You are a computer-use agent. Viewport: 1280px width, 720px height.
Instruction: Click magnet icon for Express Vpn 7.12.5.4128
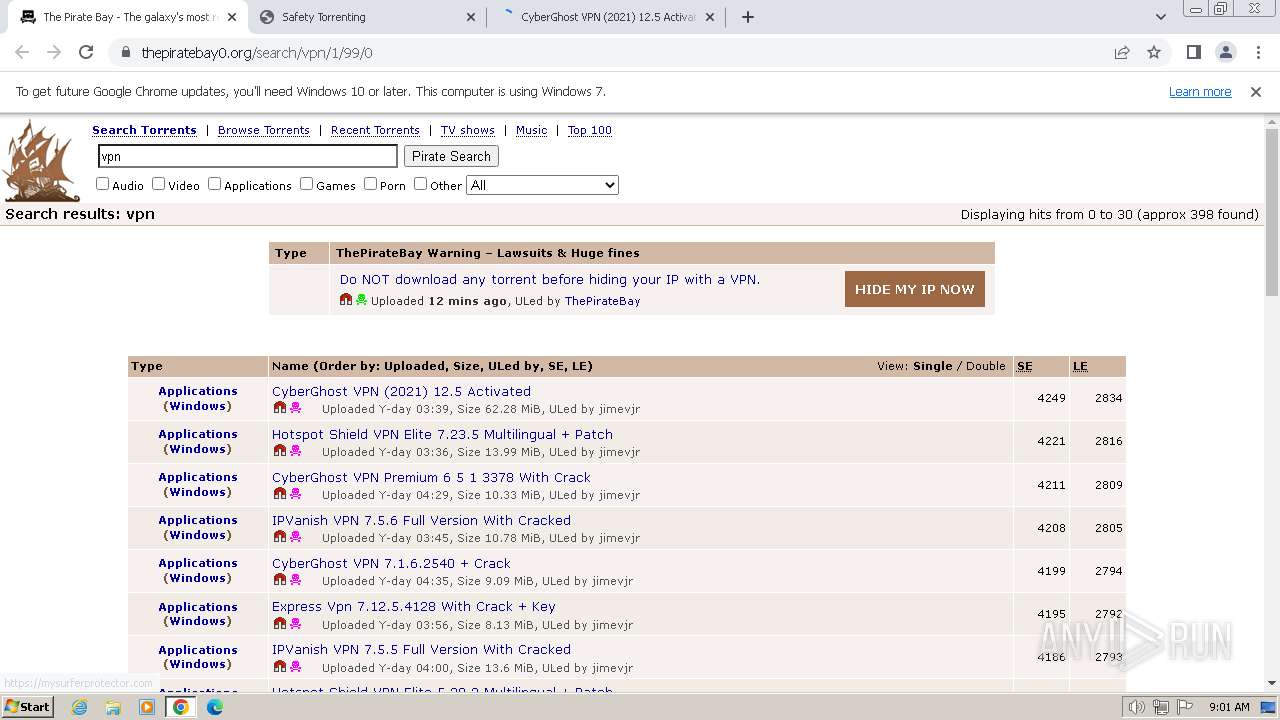(280, 623)
